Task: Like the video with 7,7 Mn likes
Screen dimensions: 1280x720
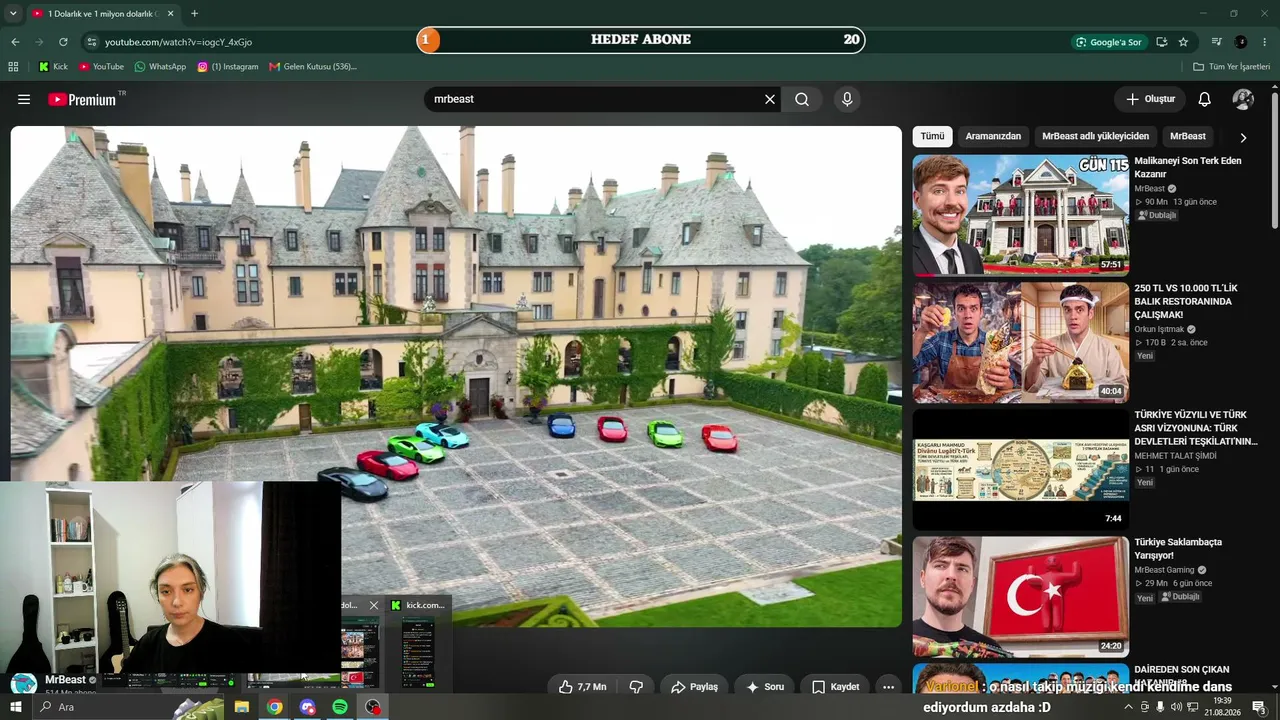Action: 582,687
